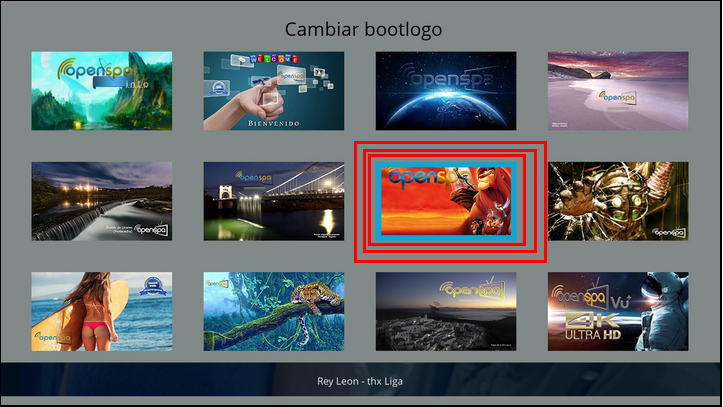
Task: Choose the Bienvenido pointing hand bootlogo
Action: pyautogui.click(x=274, y=91)
